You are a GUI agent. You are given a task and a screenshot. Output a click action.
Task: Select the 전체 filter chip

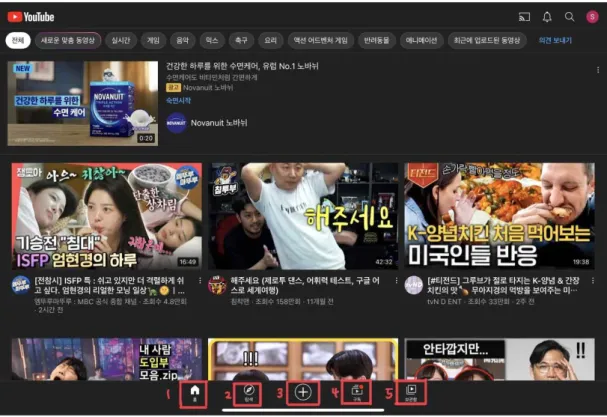tap(18, 40)
